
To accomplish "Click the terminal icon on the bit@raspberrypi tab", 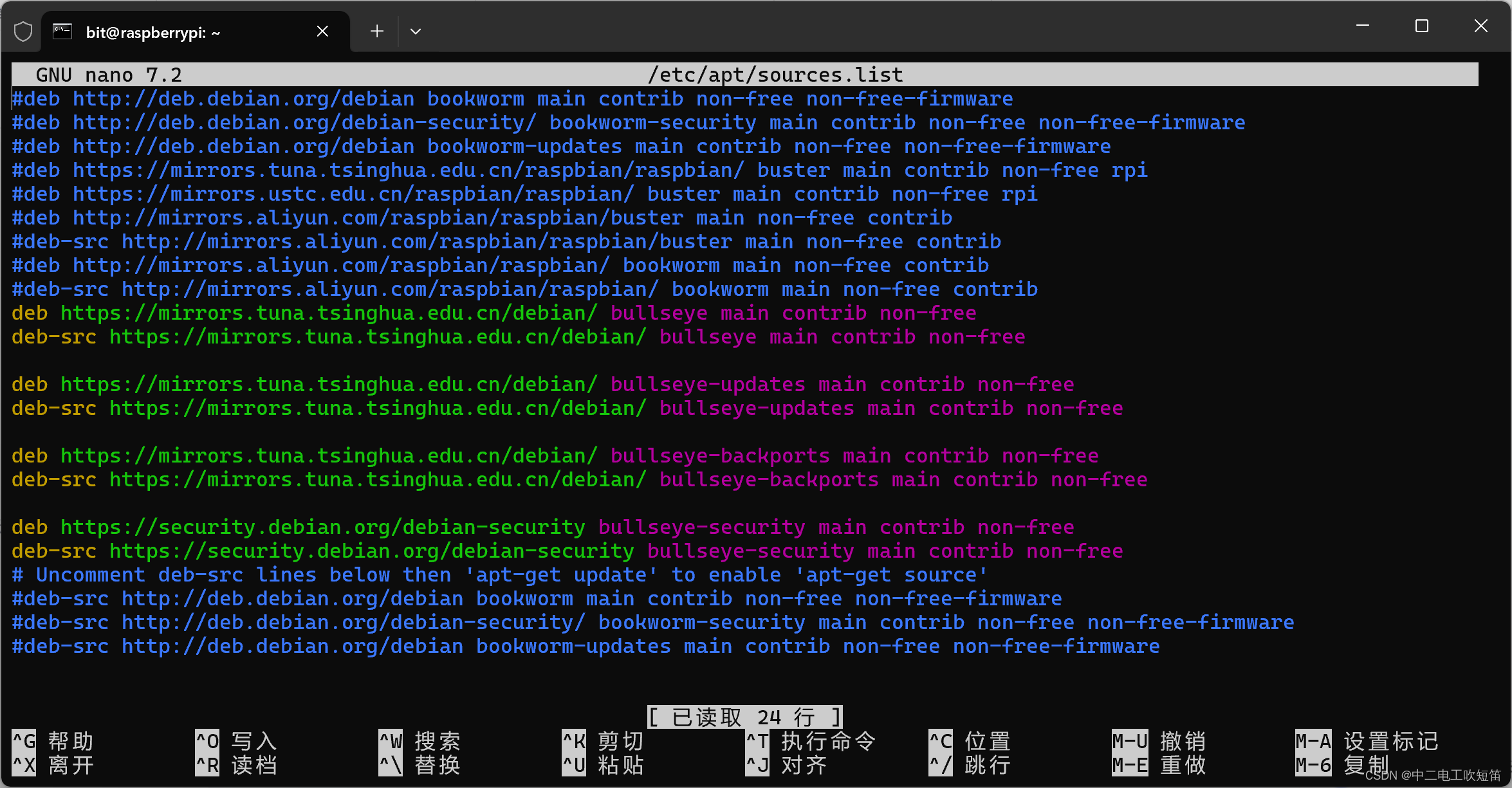I will pos(62,32).
